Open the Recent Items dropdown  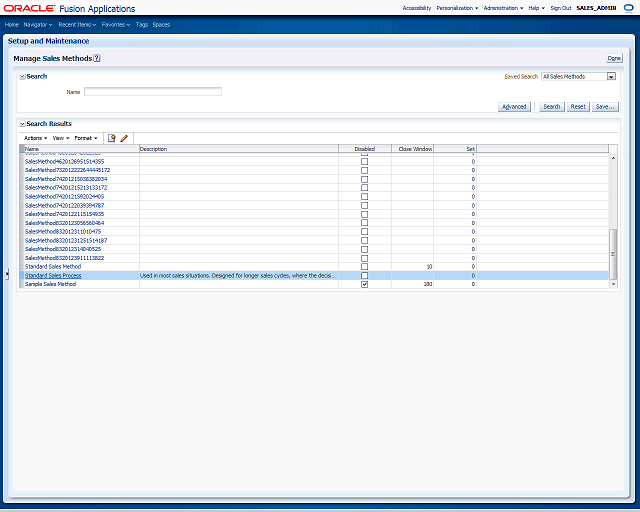click(x=77, y=25)
